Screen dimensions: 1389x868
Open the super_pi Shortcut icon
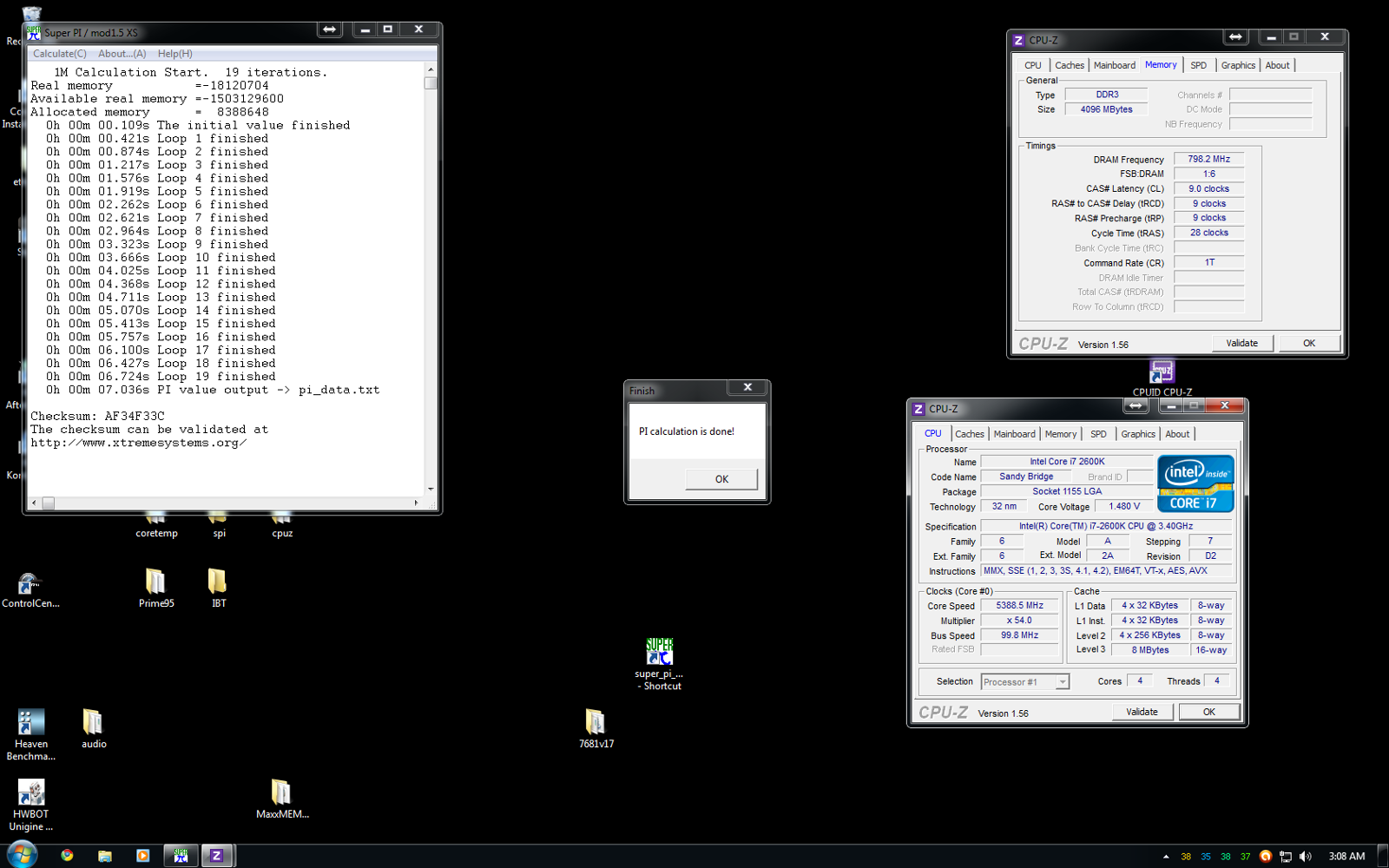pos(659,664)
